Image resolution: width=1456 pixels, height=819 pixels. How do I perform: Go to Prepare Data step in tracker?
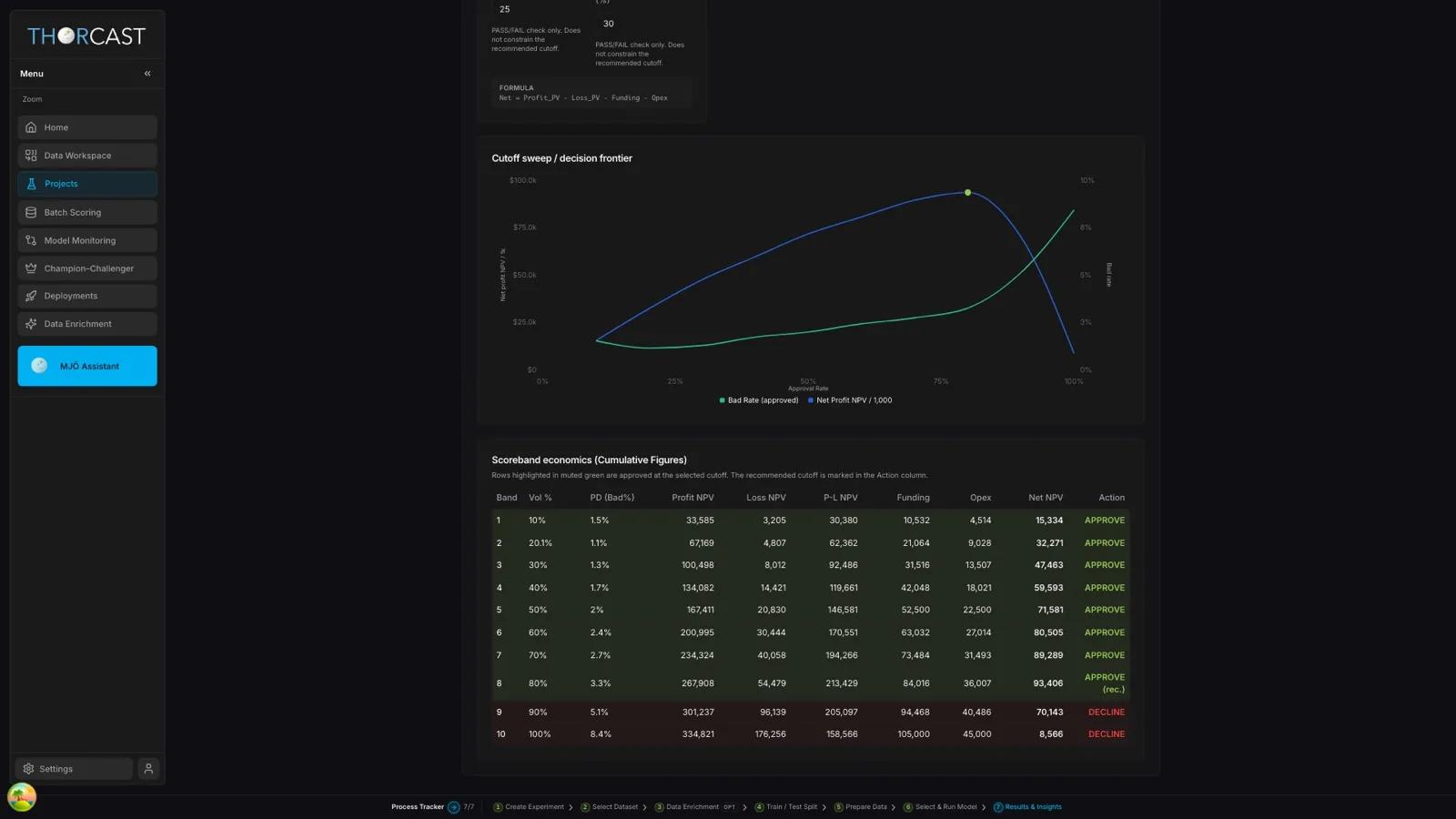[861, 807]
